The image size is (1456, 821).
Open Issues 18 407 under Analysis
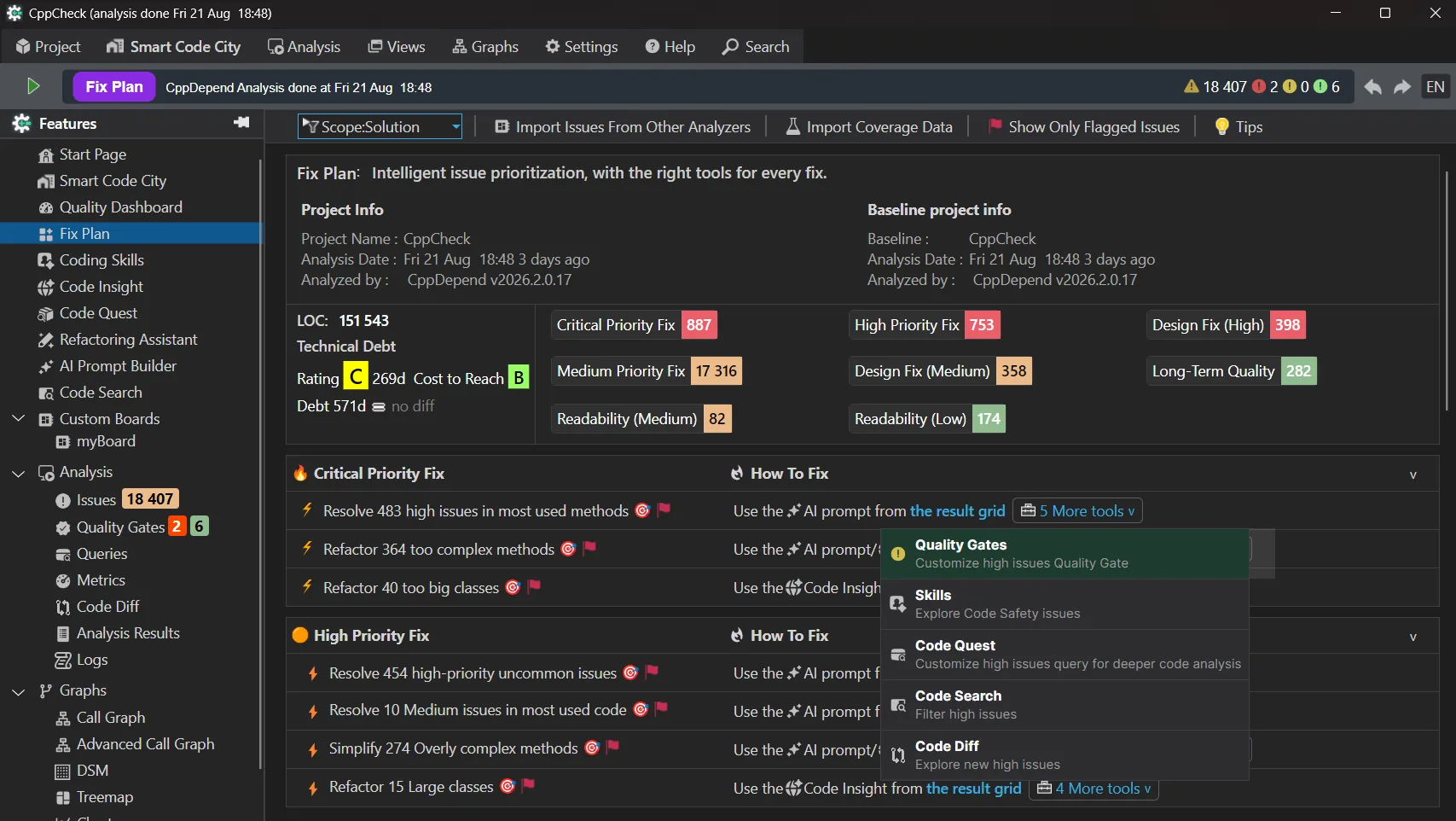tap(117, 499)
